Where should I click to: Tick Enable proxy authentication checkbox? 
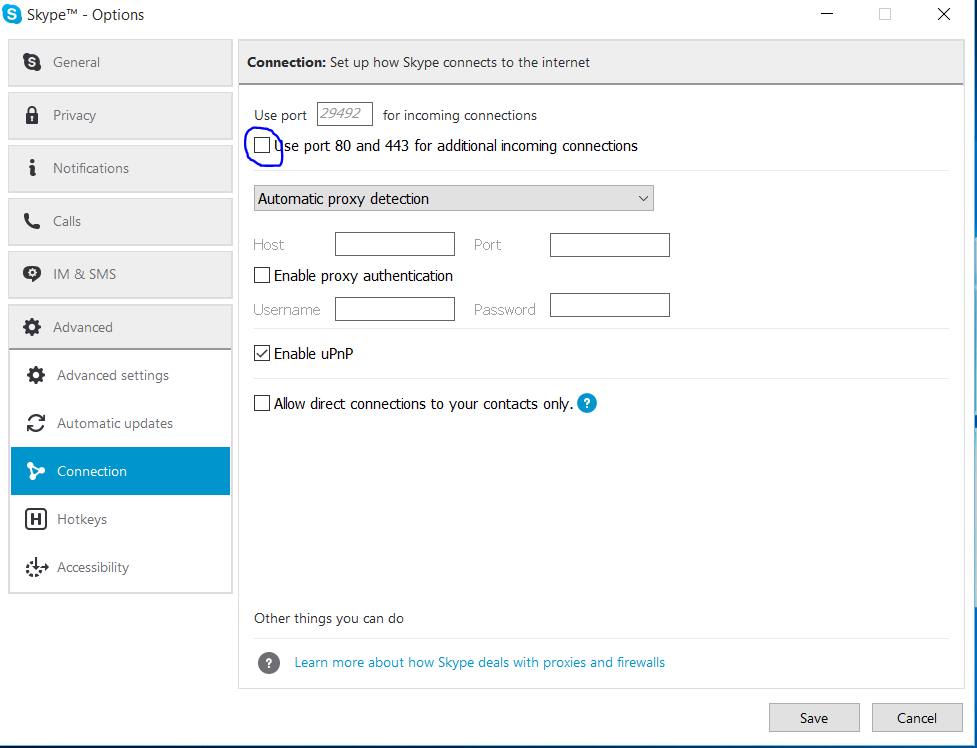click(262, 275)
